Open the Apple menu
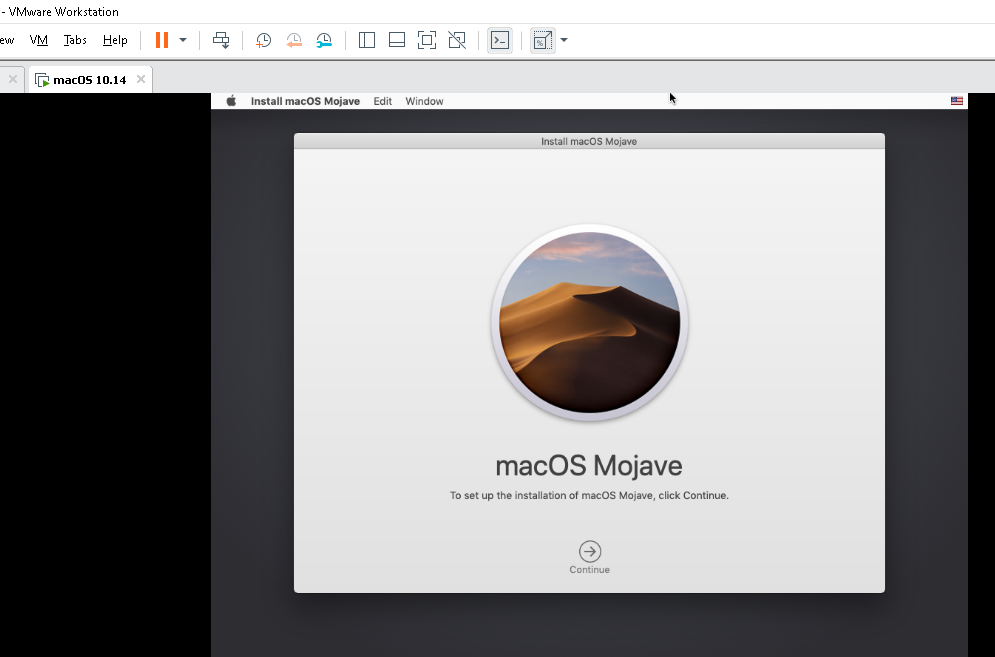 231,101
